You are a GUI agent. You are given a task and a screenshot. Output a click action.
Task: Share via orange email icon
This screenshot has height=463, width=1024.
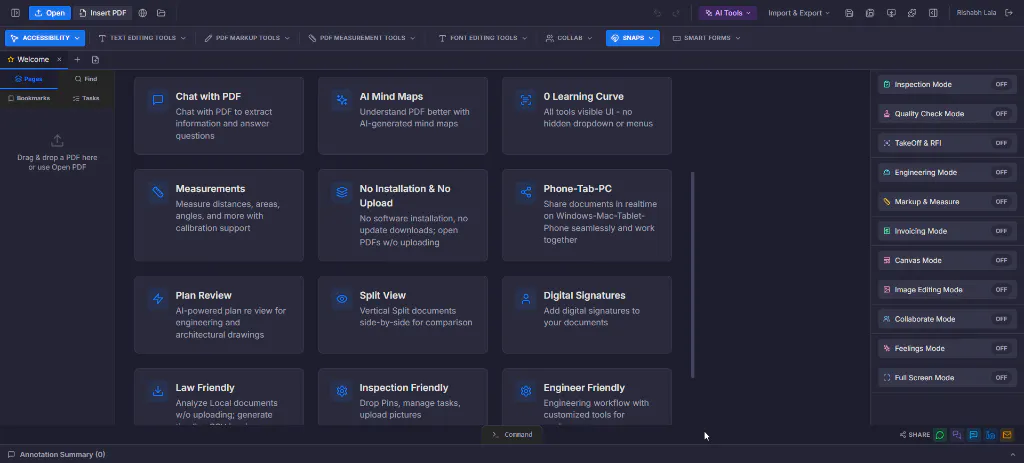pyautogui.click(x=1007, y=435)
